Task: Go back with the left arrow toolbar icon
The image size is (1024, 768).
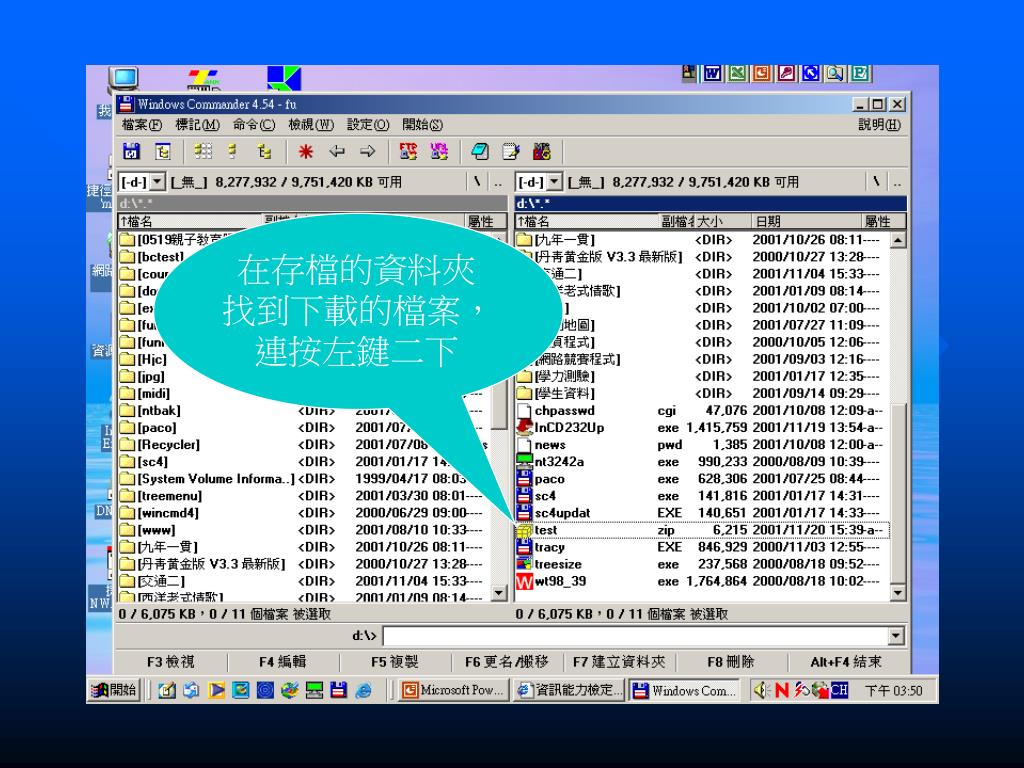Action: [336, 152]
